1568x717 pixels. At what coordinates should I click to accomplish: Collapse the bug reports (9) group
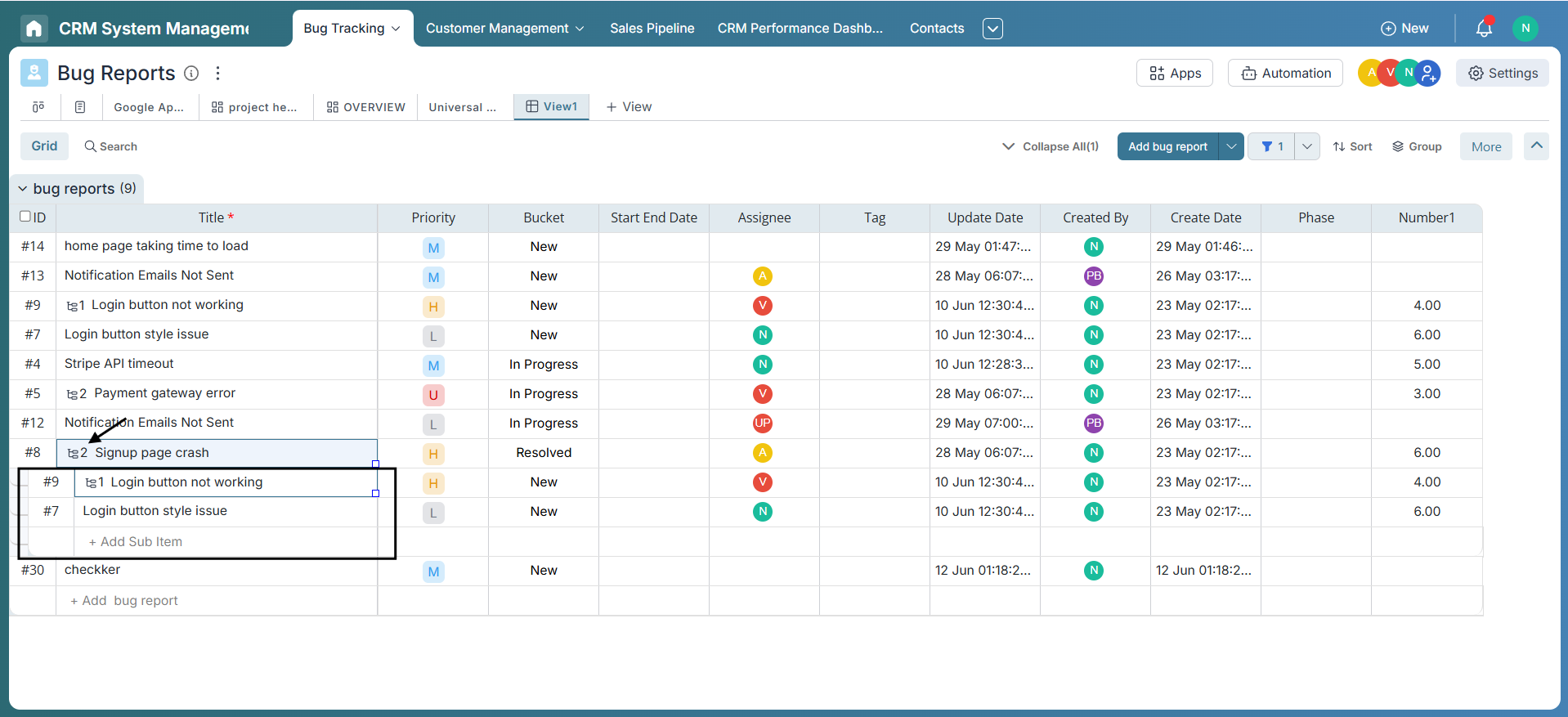23,189
